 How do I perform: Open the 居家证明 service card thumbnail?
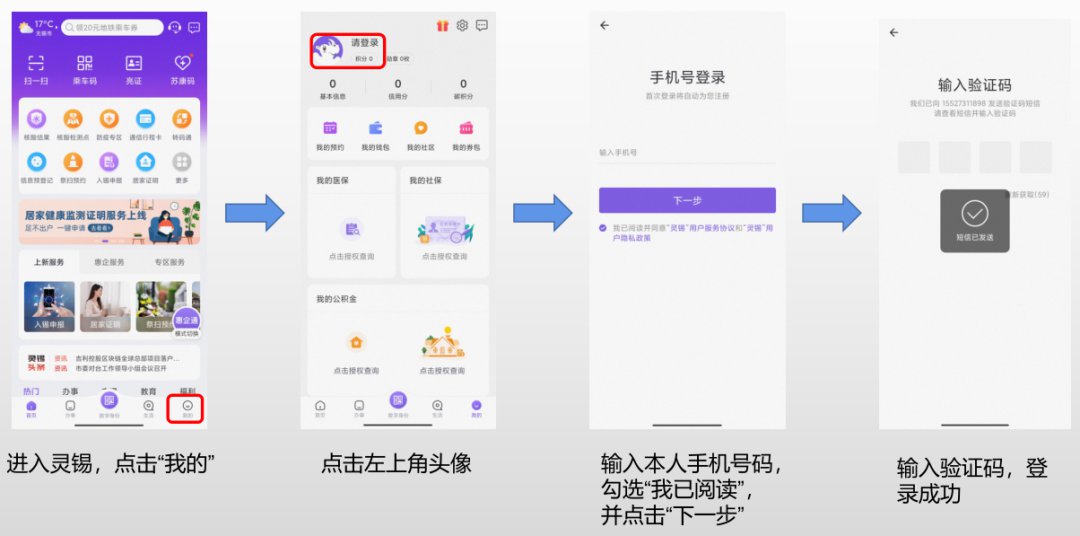coord(105,307)
